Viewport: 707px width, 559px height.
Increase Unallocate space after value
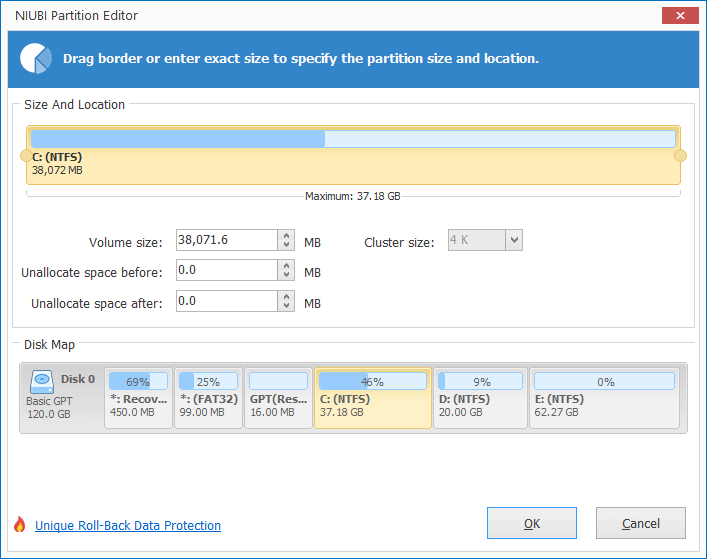[x=286, y=296]
